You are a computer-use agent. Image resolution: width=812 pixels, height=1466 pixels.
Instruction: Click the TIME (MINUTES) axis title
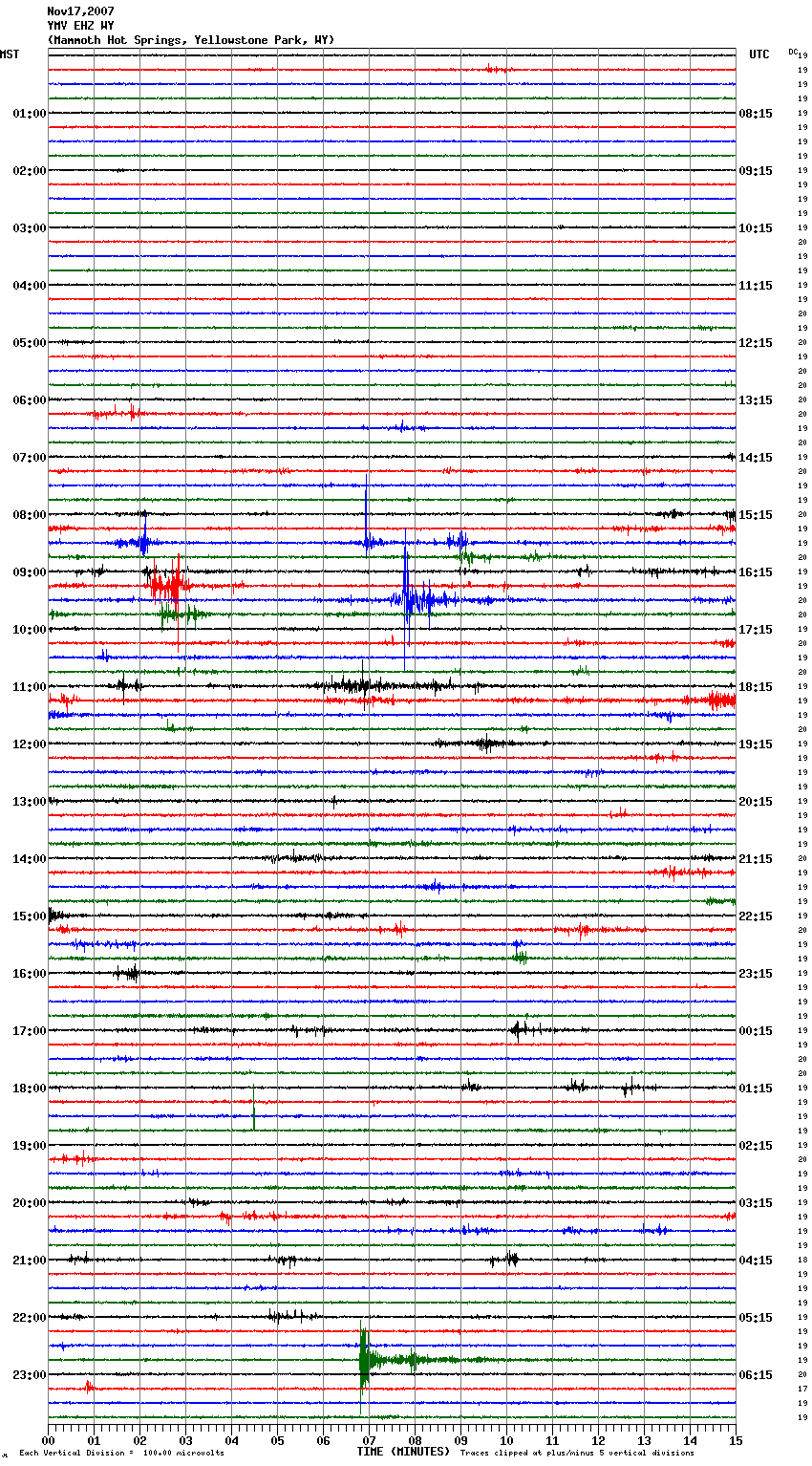(x=403, y=1452)
